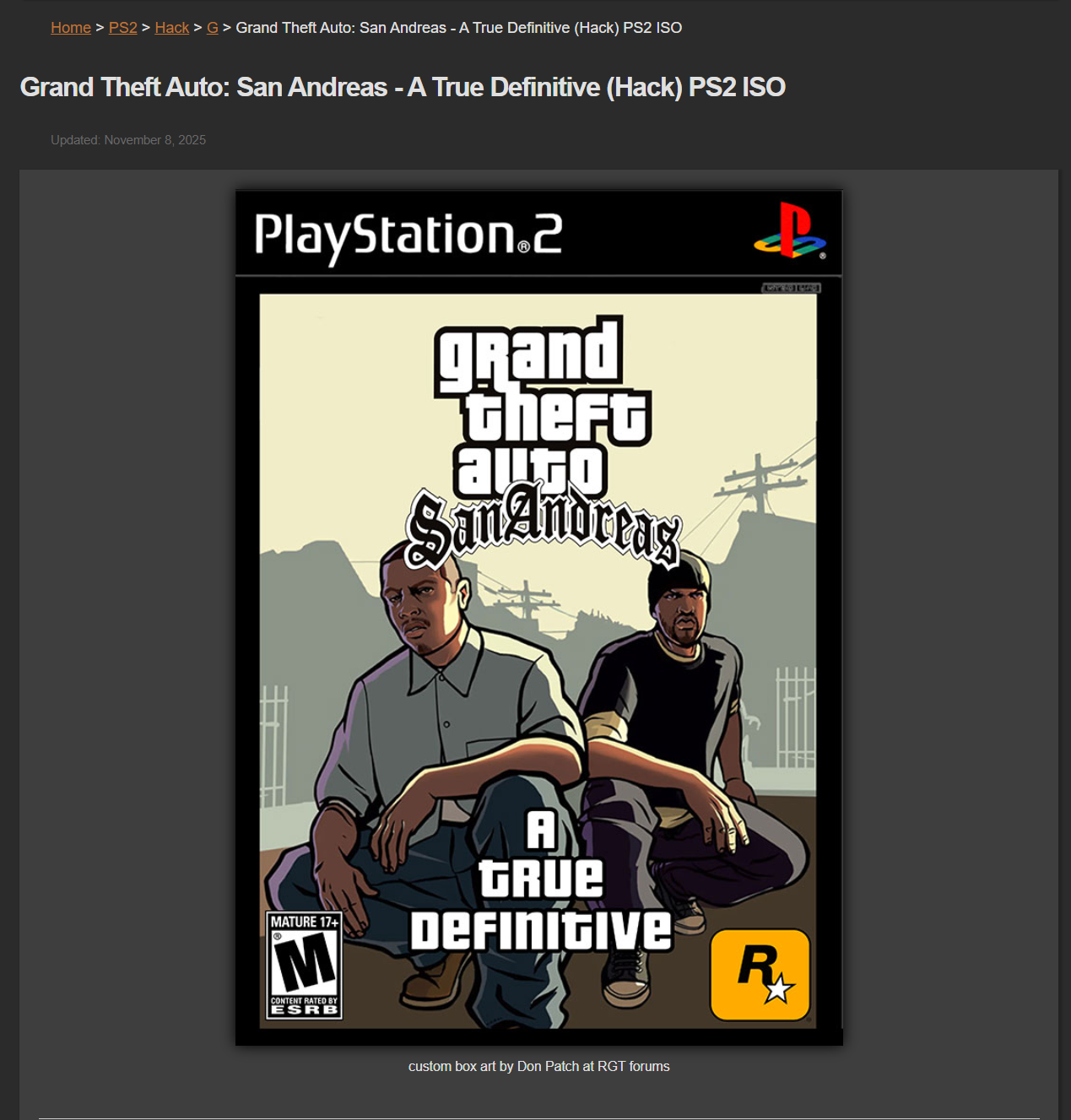
Task: Click the custom box art caption text
Action: coord(539,1066)
